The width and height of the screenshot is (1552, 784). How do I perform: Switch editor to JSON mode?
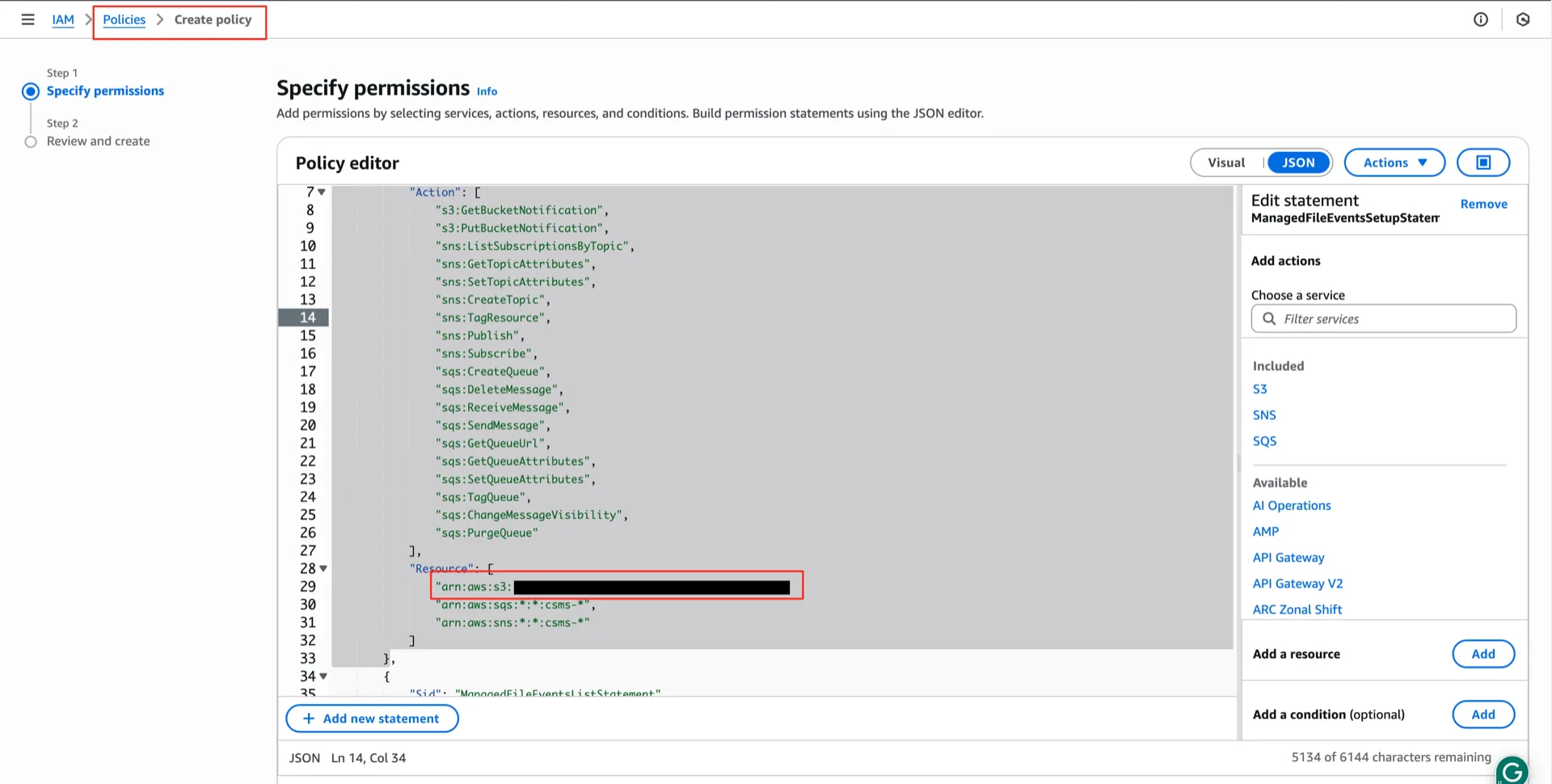1298,162
